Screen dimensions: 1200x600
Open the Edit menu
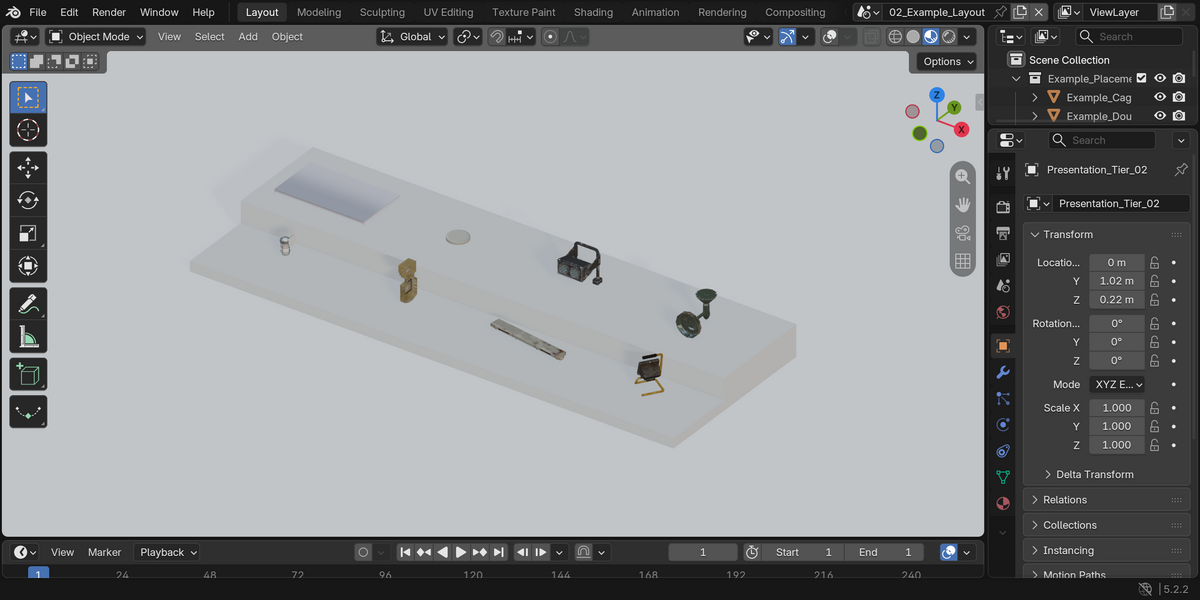pyautogui.click(x=69, y=12)
